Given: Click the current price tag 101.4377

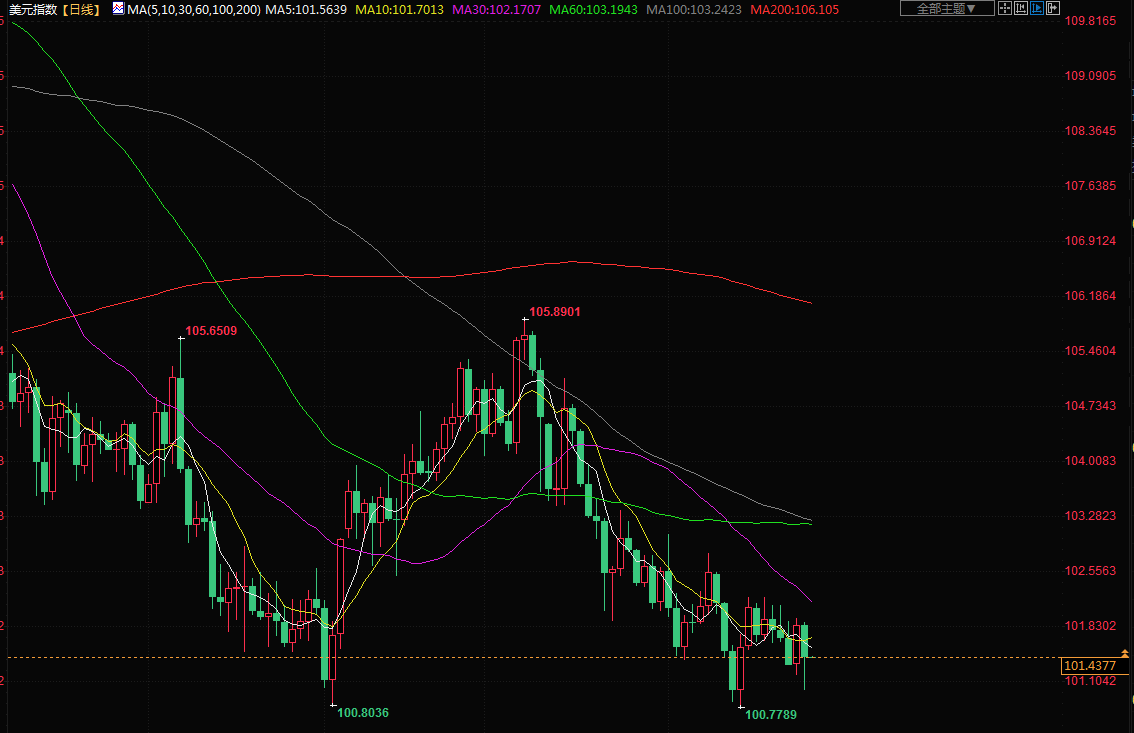Looking at the screenshot, I should [x=1089, y=666].
